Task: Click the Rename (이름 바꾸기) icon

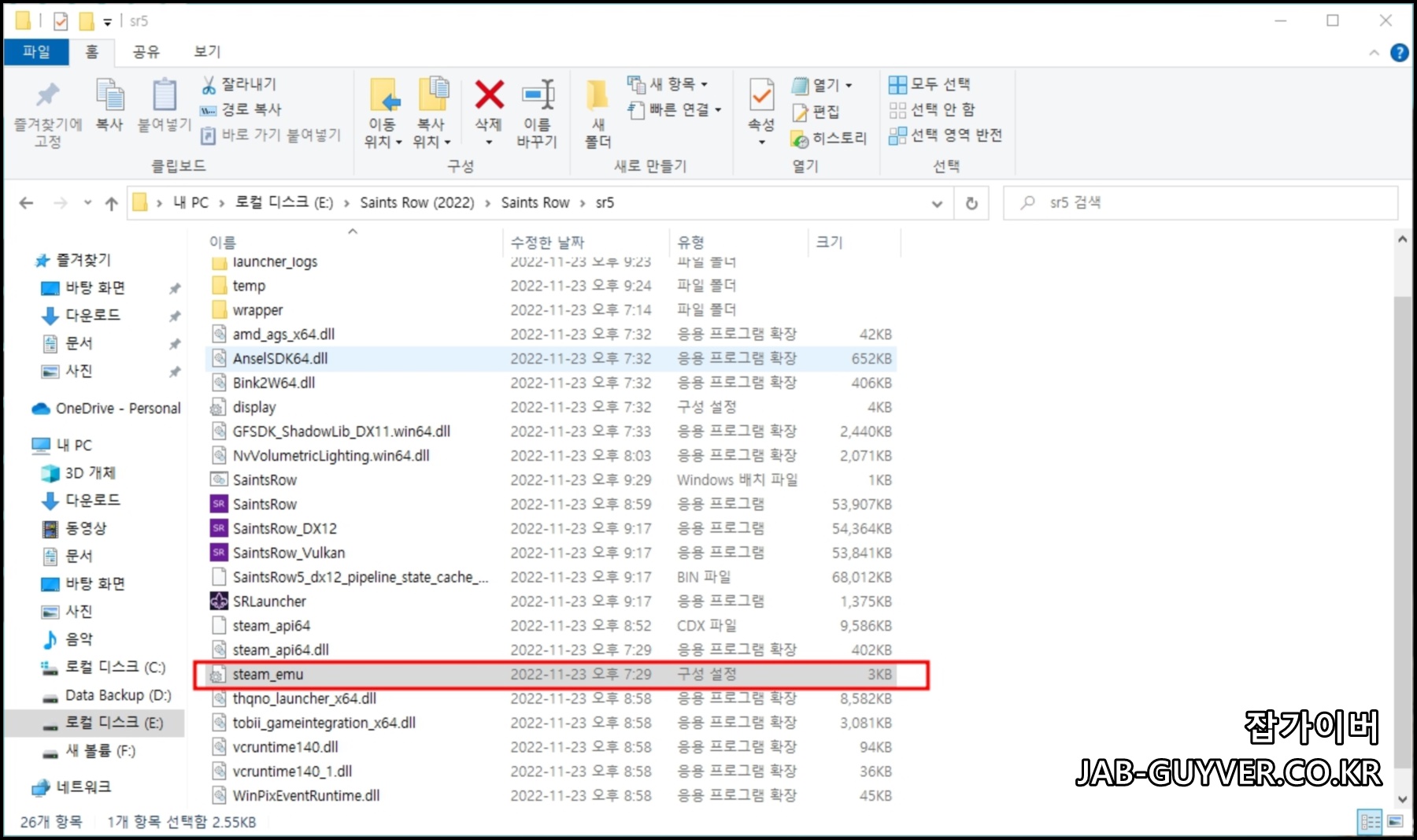Action: click(x=538, y=94)
